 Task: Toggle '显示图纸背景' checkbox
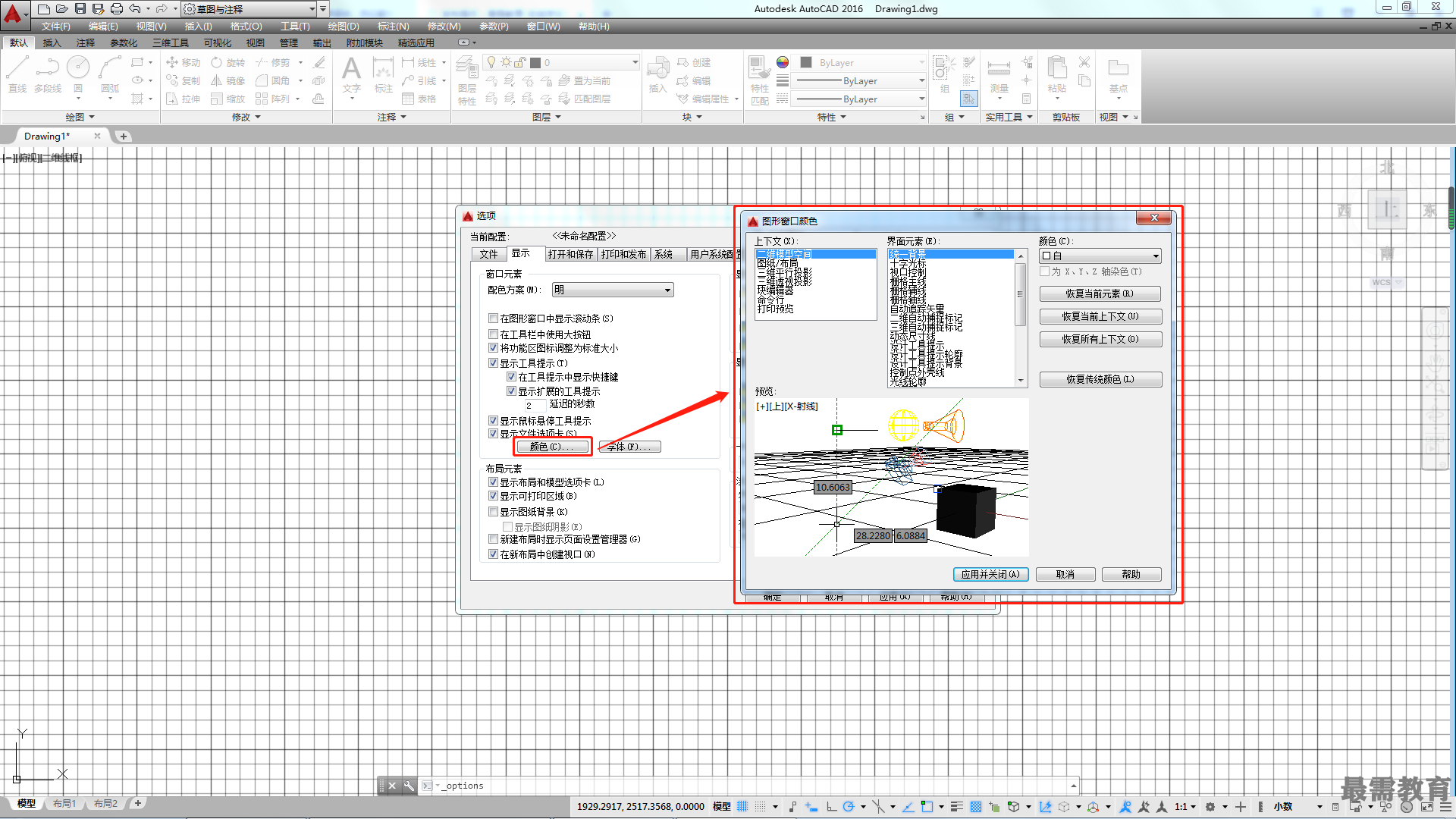tap(493, 512)
